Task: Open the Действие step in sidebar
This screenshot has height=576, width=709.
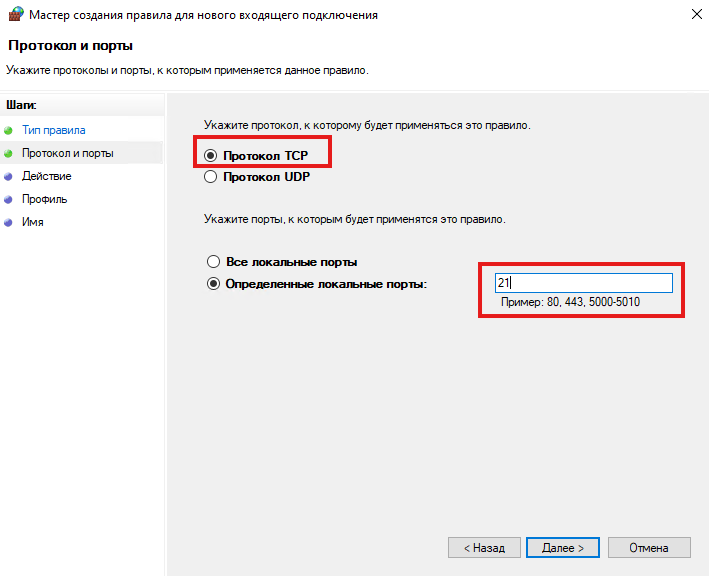Action: coord(46,176)
